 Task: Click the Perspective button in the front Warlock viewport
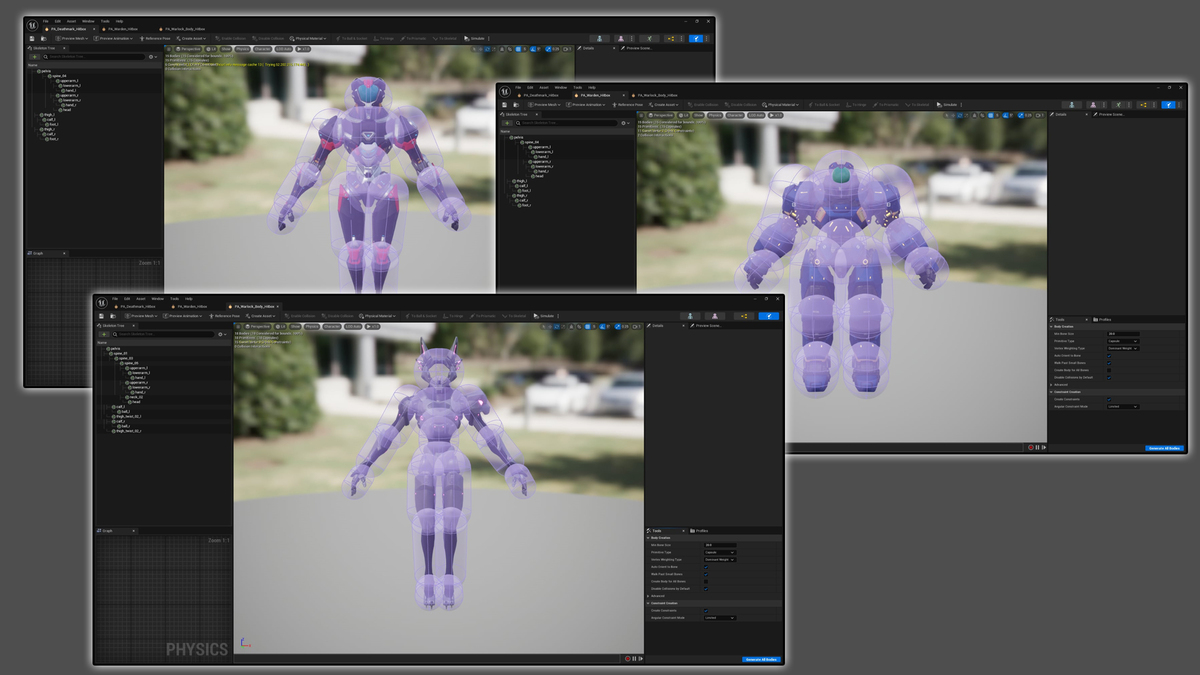258,326
